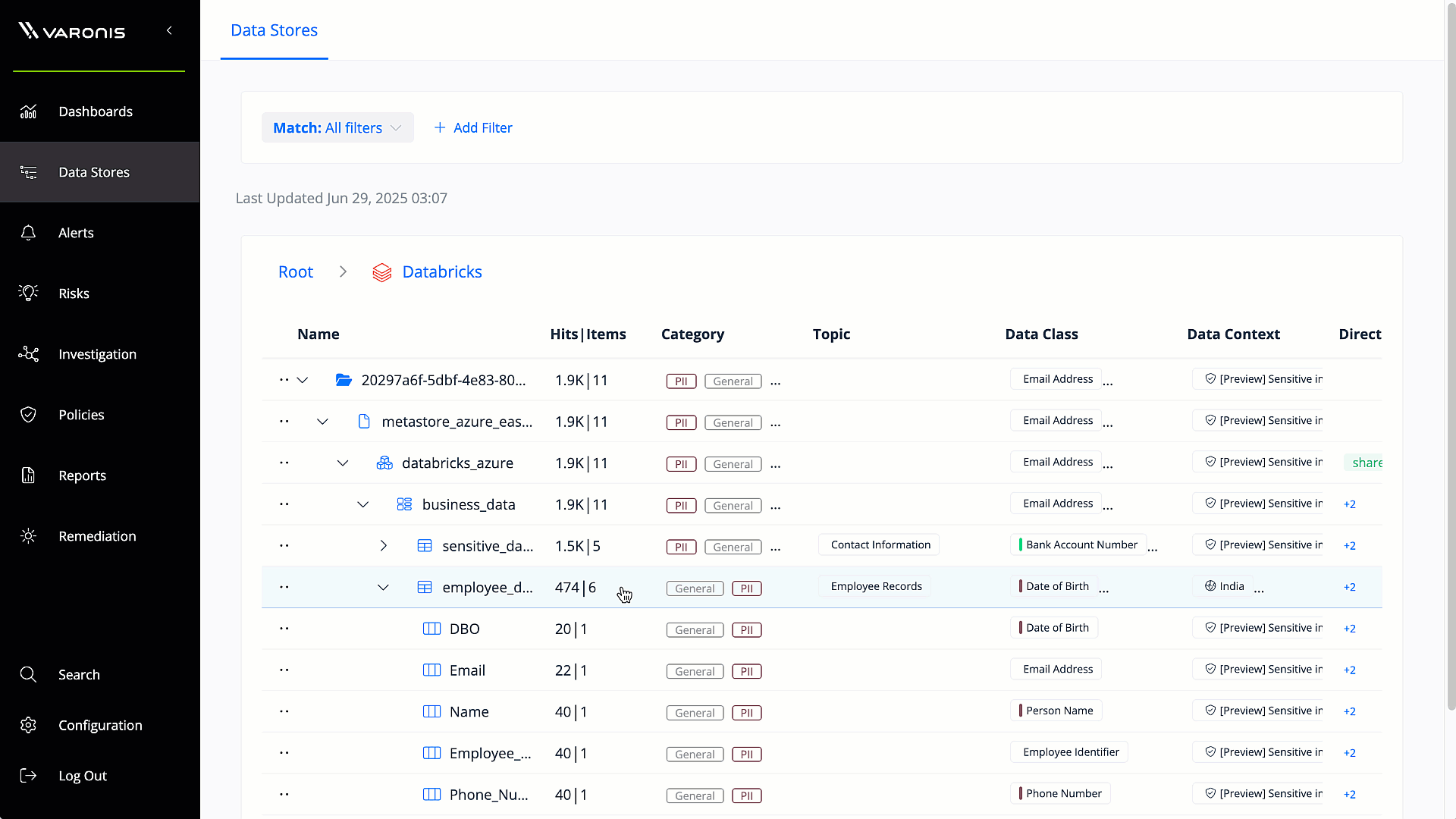Click the vertical page scrollbar
1456x819 pixels.
click(x=1451, y=356)
